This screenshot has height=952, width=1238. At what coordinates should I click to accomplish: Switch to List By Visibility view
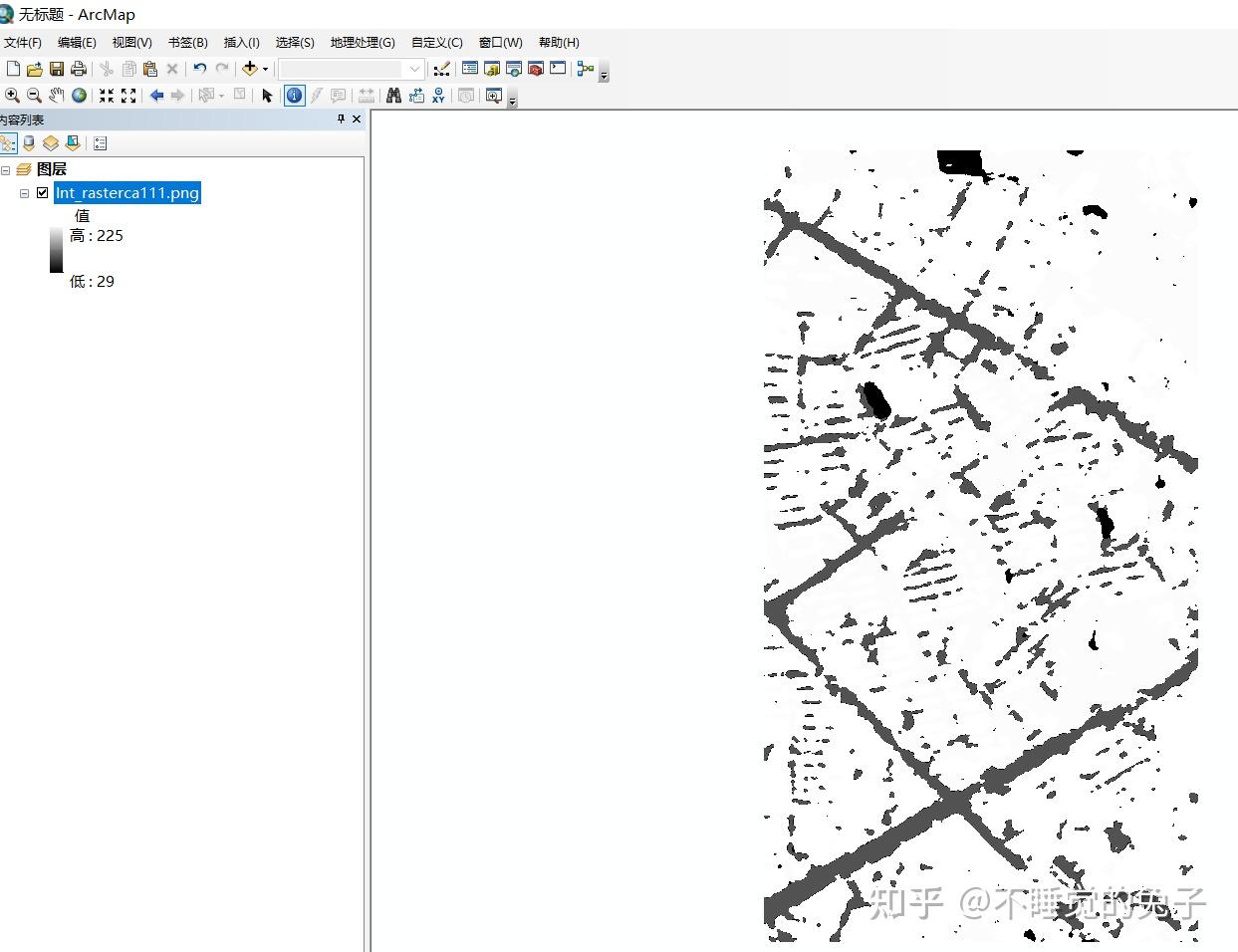(x=50, y=143)
